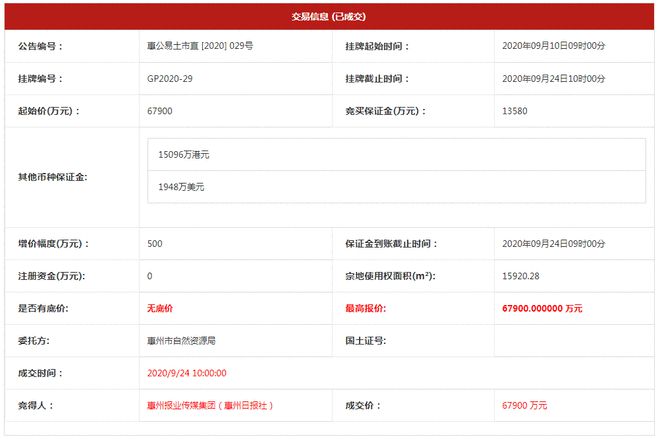This screenshot has height=439, width=660.
Task: Click the entrusting party 惠州市自然资源局
Action: click(180, 340)
